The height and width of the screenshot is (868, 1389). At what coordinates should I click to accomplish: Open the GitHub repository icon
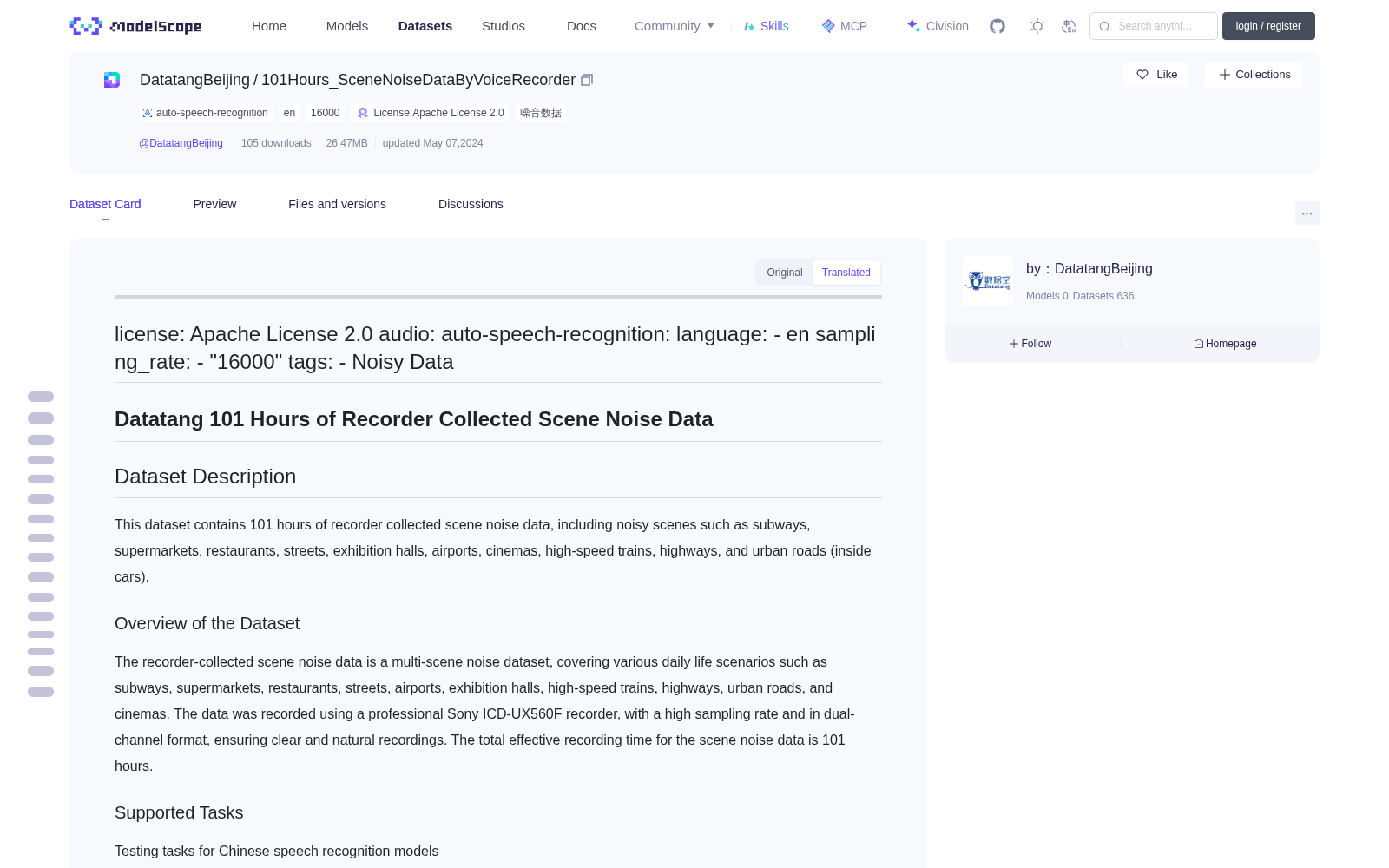[997, 26]
